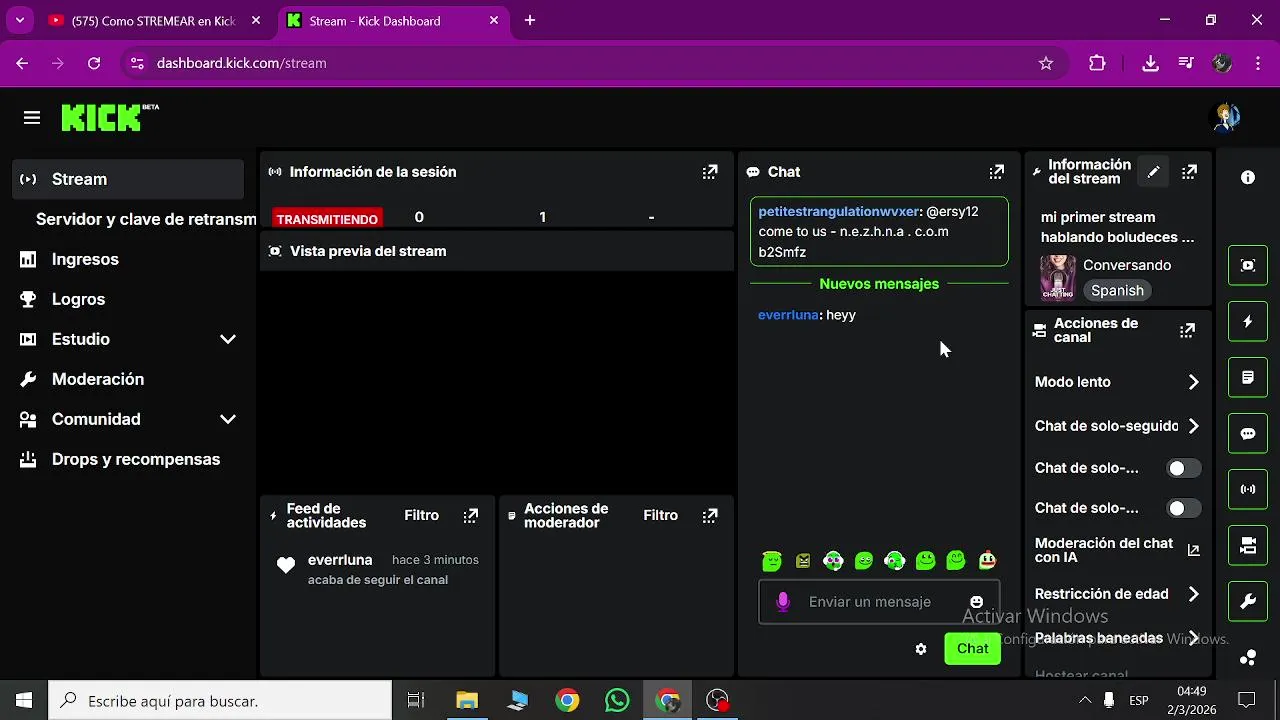The width and height of the screenshot is (1280, 720).
Task: Toggle the second Chat de solo-... switch
Action: click(1184, 508)
